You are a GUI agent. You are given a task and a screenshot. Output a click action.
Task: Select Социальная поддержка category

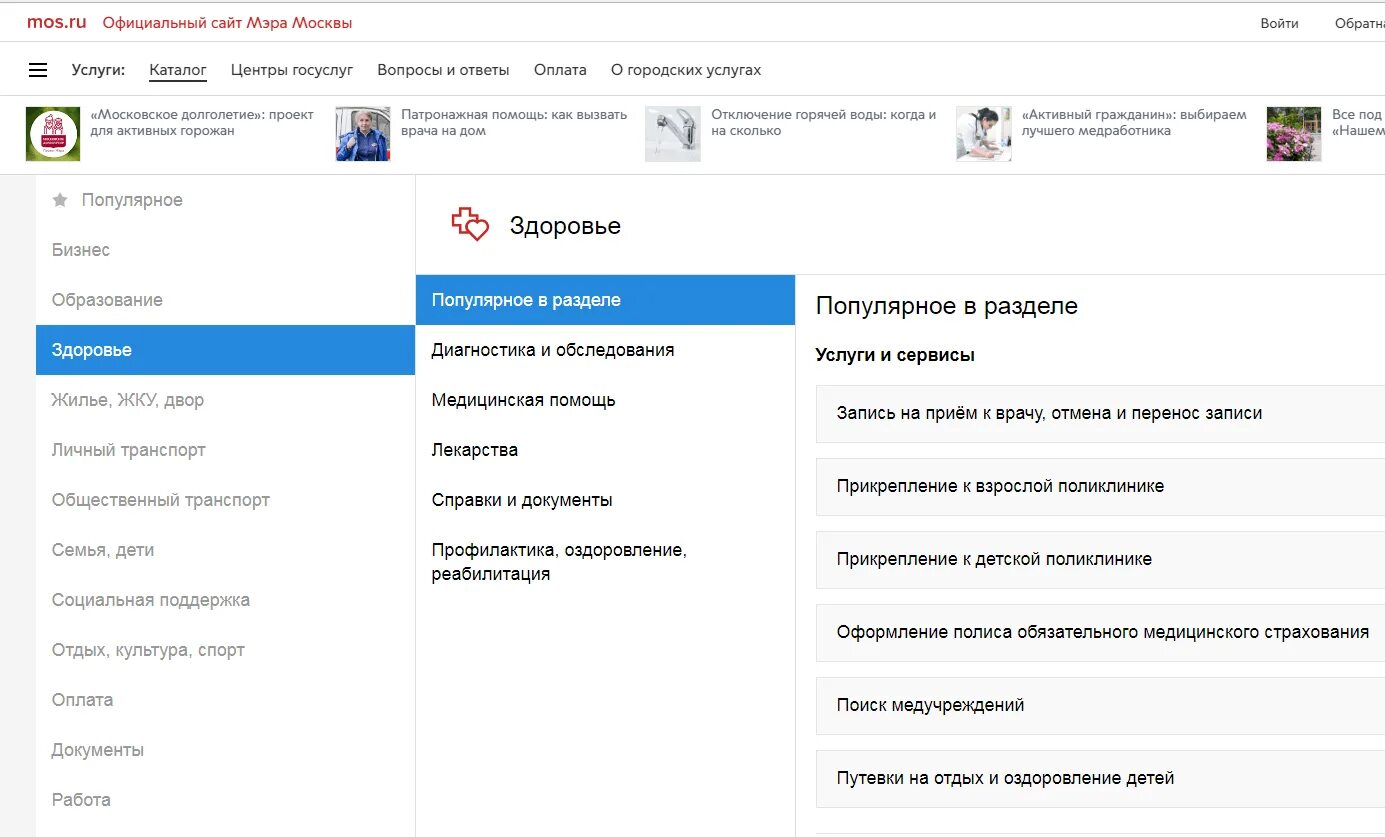[x=225, y=600]
